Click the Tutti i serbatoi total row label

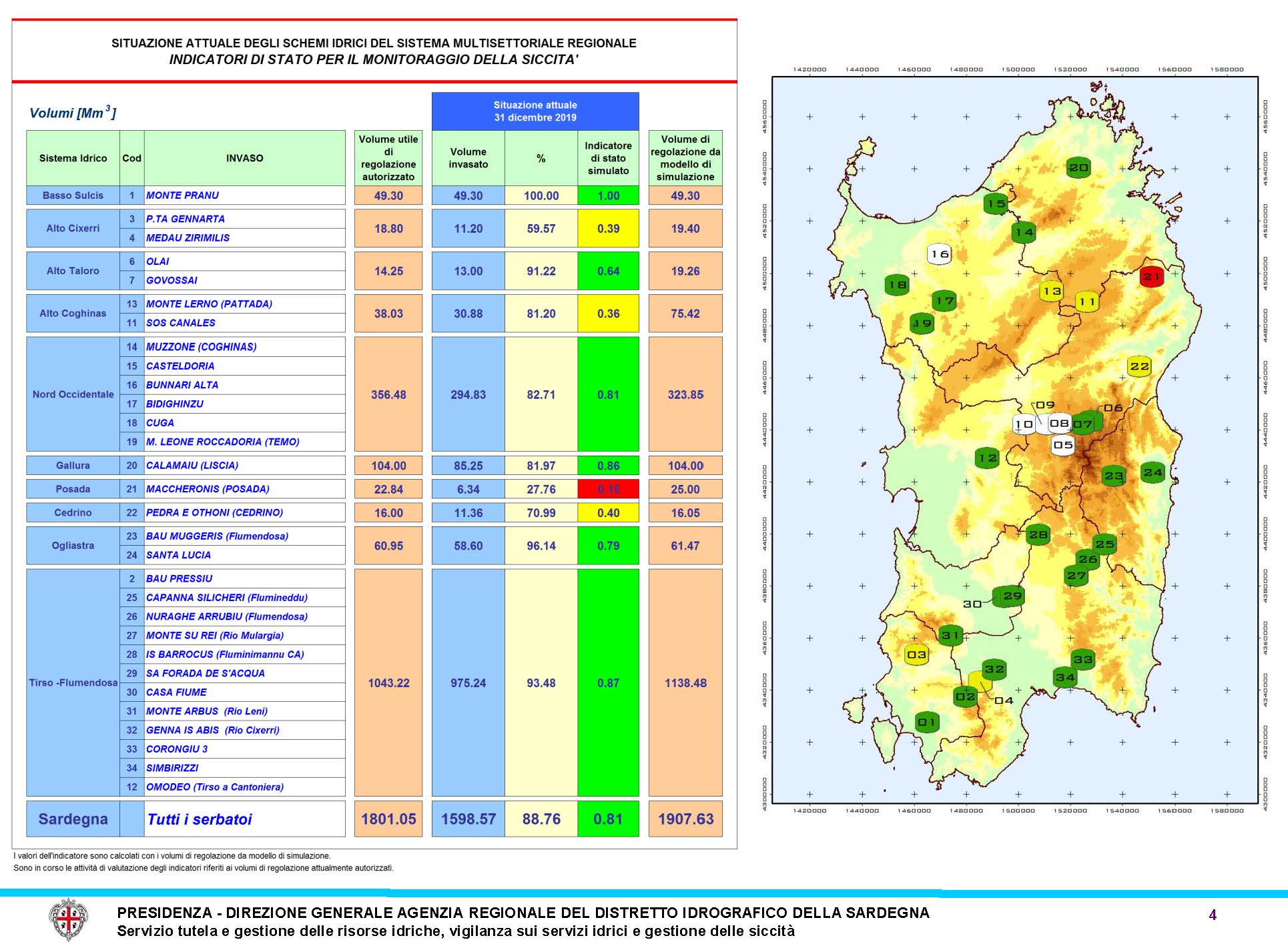[200, 819]
